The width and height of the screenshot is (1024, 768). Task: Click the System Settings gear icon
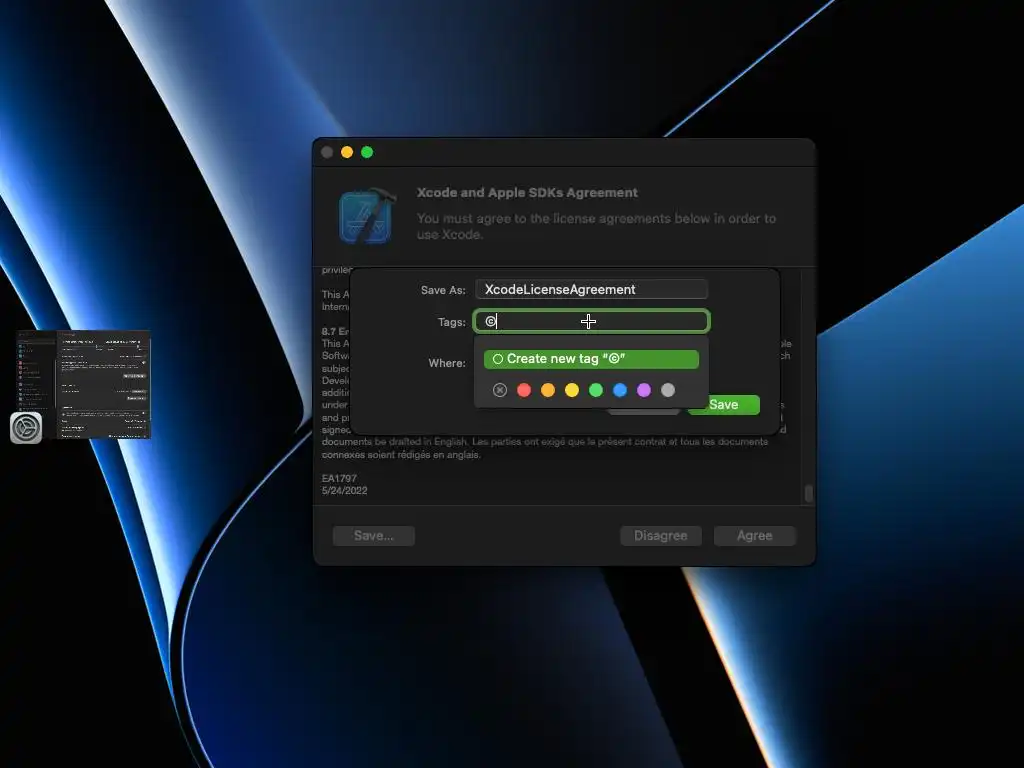[26, 428]
